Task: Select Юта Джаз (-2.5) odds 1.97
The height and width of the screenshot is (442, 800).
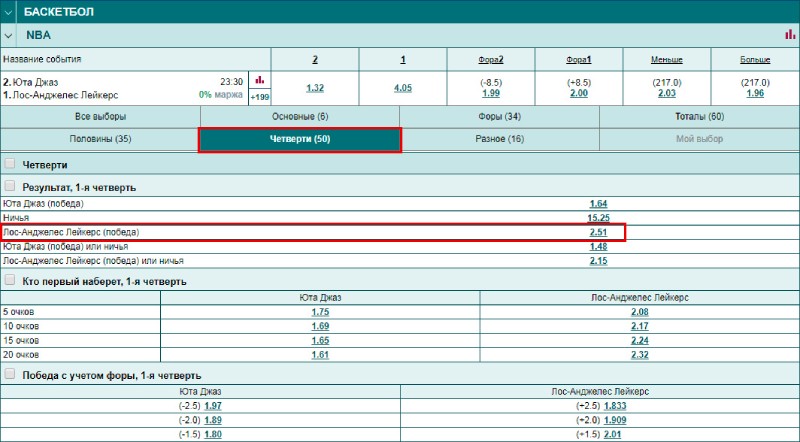Action: coord(213,406)
